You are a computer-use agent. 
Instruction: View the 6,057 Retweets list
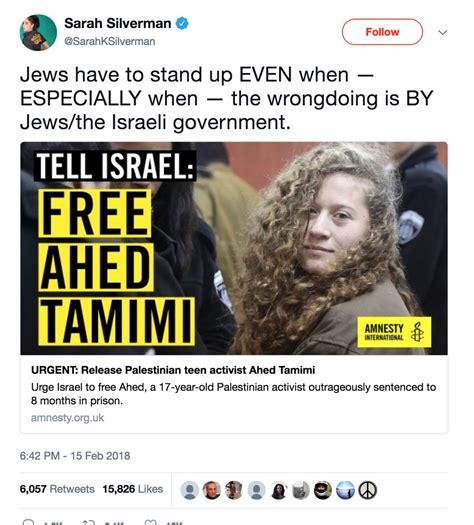click(57, 489)
